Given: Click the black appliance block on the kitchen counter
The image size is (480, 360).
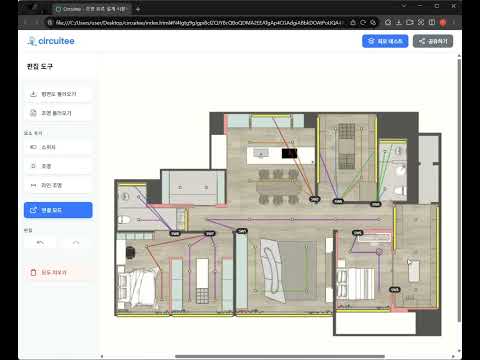Looking at the screenshot, I should [289, 153].
